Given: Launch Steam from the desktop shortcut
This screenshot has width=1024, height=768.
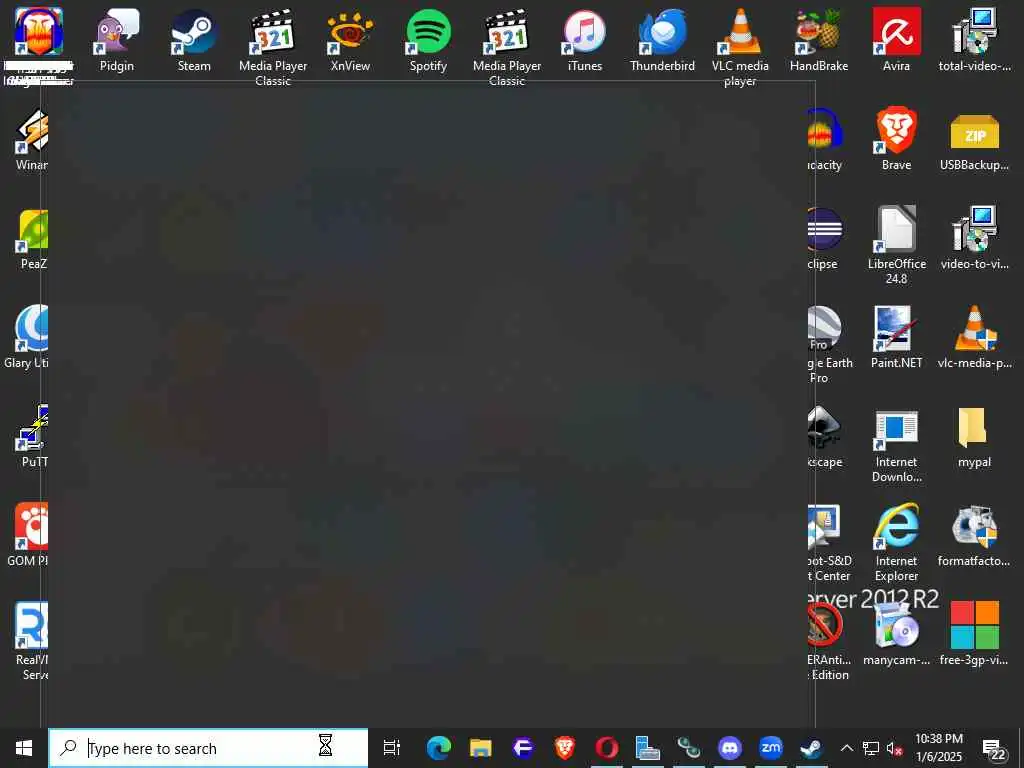Looking at the screenshot, I should coord(194,40).
